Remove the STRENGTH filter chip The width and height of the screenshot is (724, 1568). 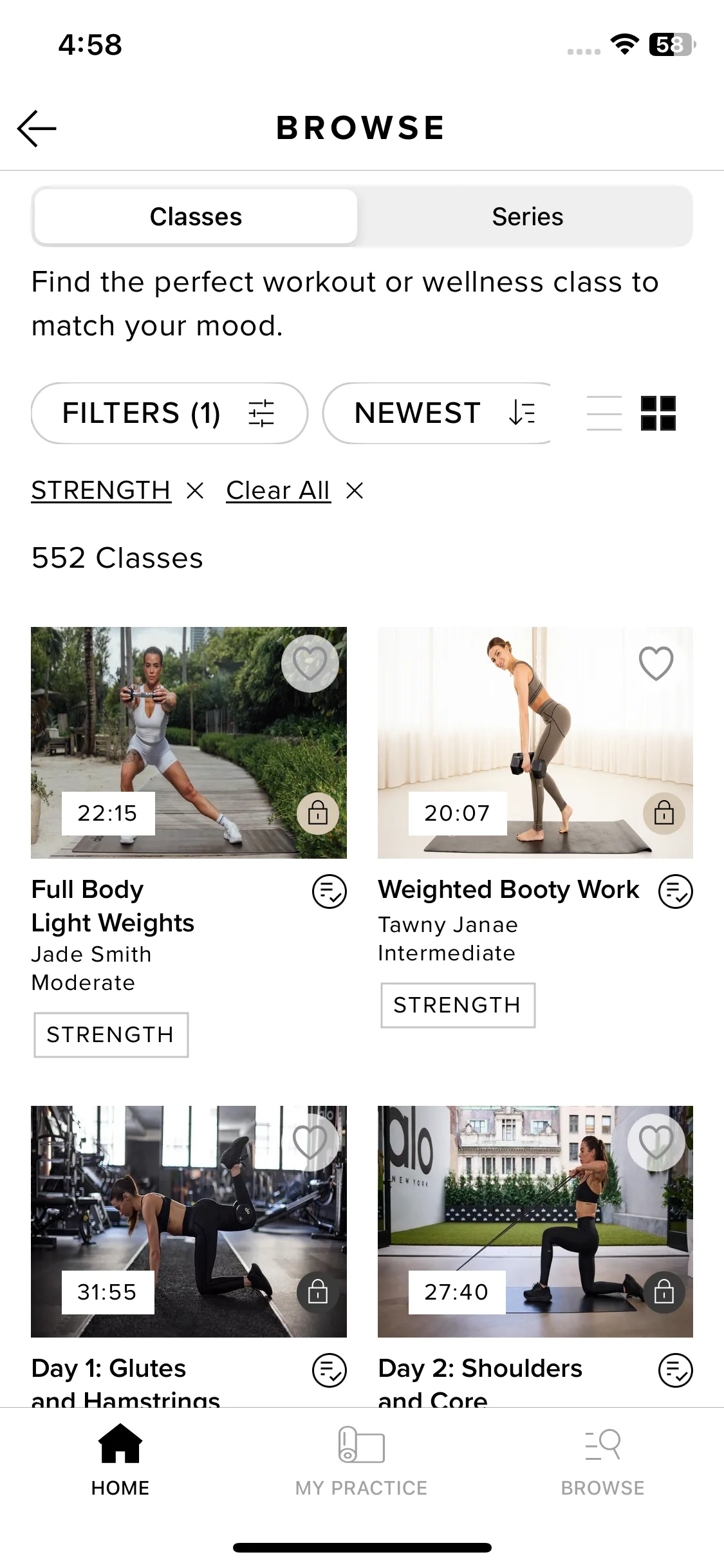tap(195, 491)
